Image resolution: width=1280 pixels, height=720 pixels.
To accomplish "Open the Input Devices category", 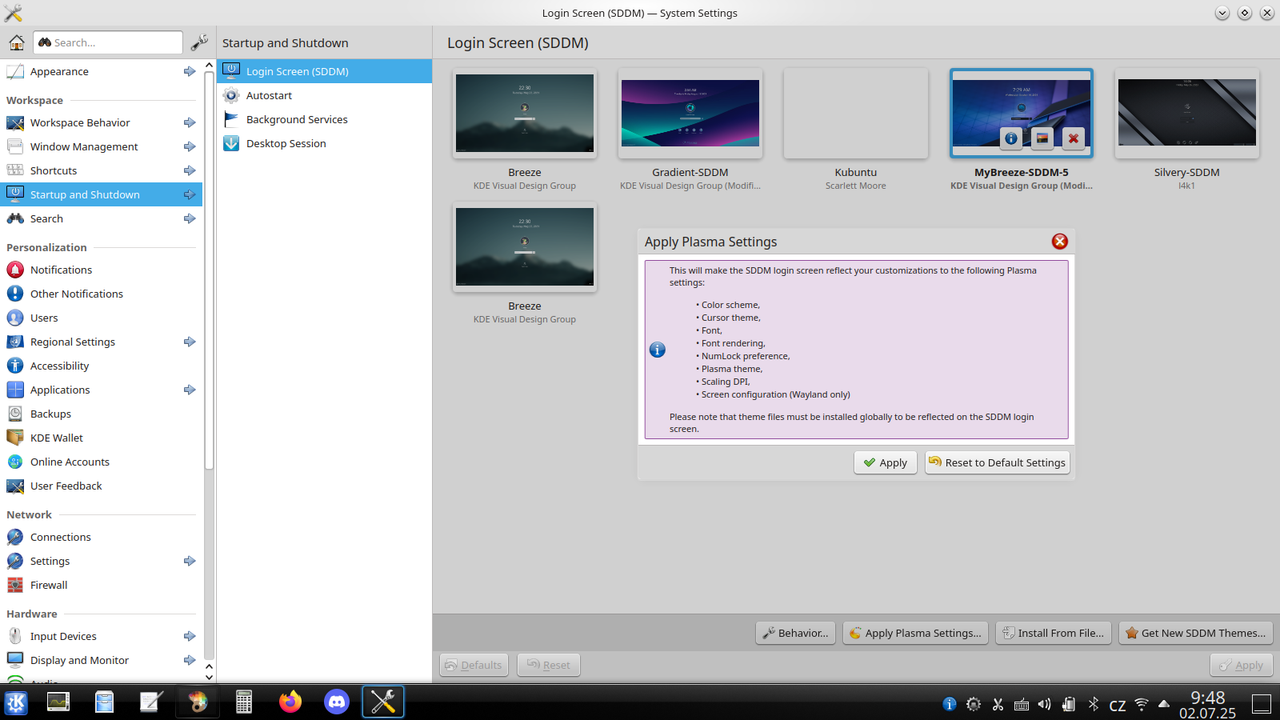I will (x=101, y=635).
